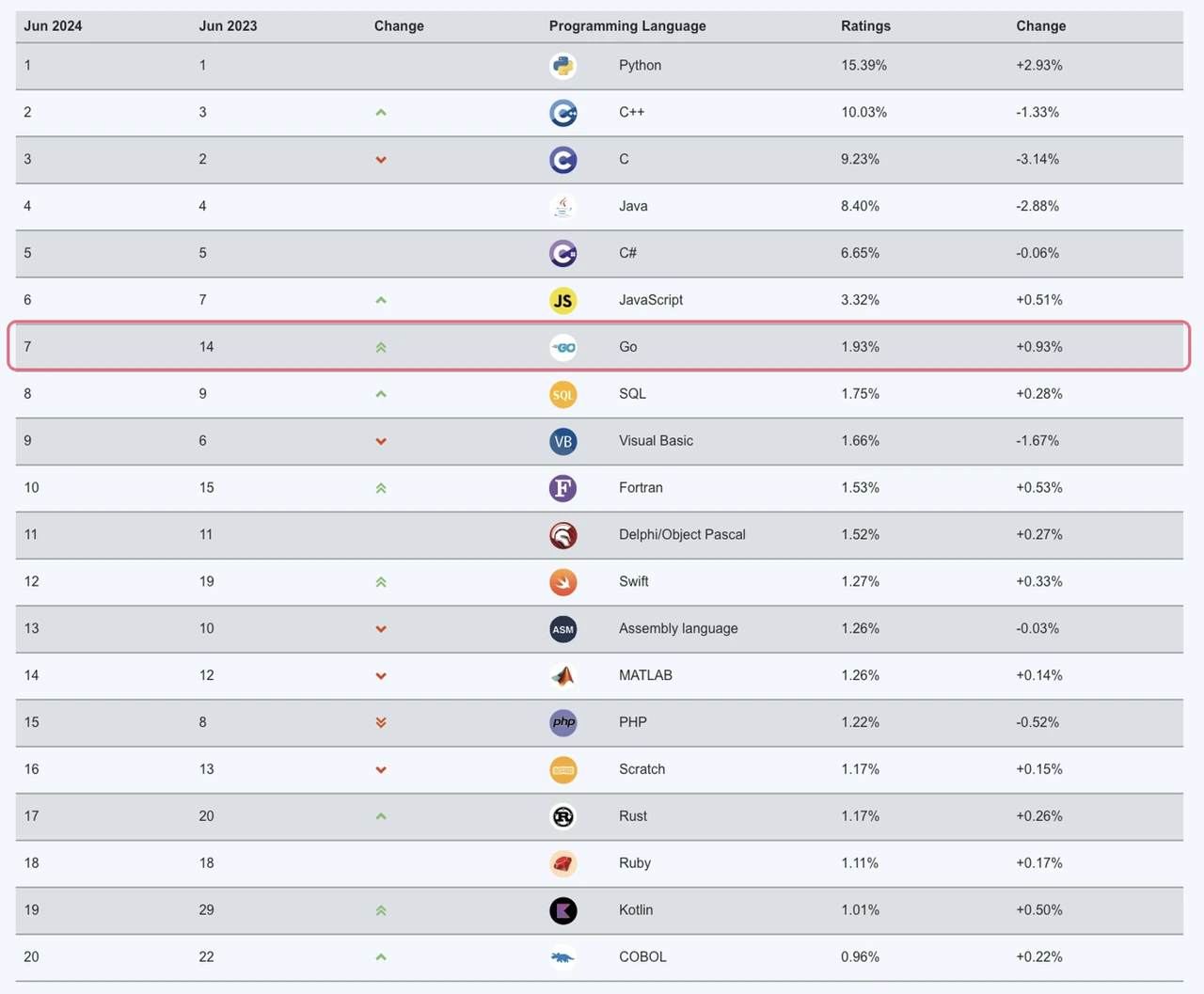The image size is (1204, 994).
Task: Click the Jun 2024 column header
Action: coord(53,26)
